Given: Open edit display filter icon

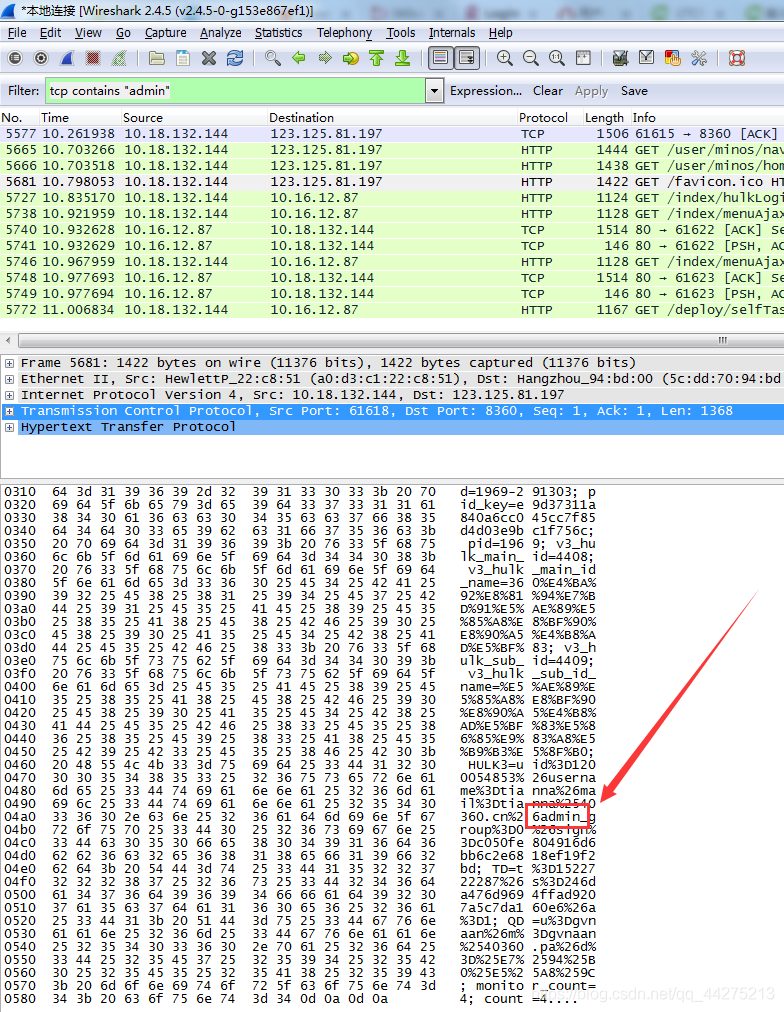Looking at the screenshot, I should (647, 58).
